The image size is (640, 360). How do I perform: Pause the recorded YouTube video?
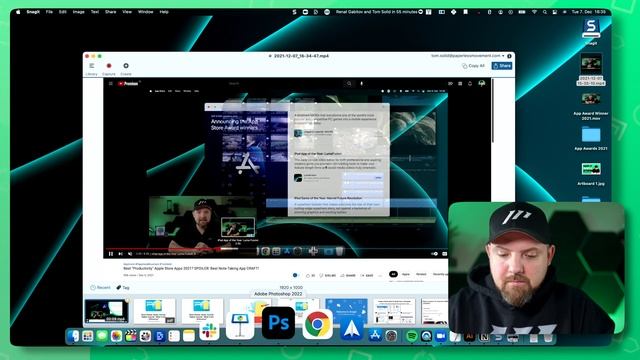click(x=111, y=253)
